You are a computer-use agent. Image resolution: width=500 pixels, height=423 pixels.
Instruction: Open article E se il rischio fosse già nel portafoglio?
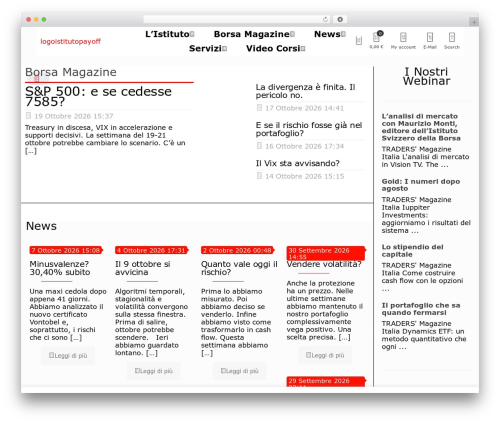pyautogui.click(x=309, y=129)
